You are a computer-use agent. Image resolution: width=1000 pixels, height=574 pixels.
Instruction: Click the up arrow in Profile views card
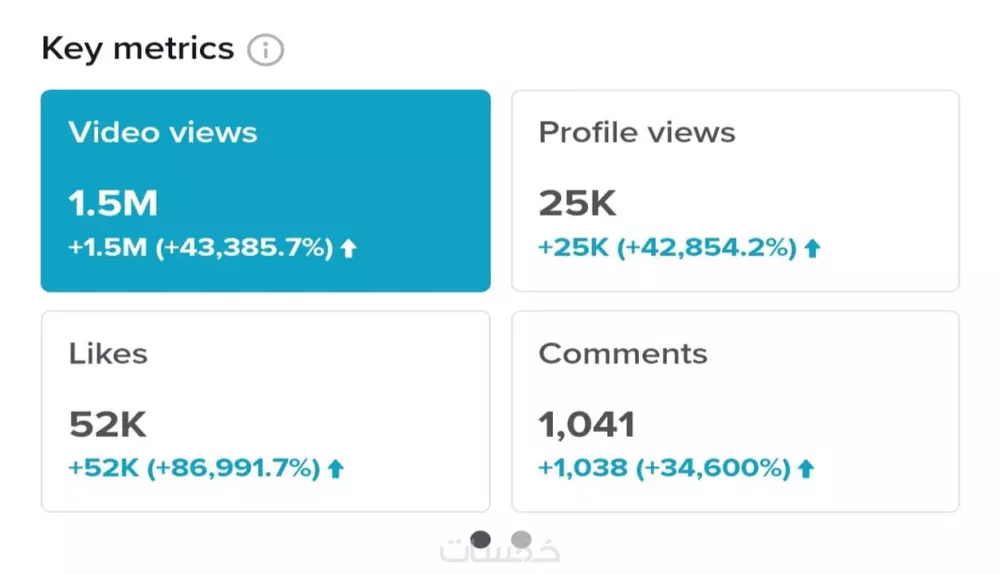[812, 249]
